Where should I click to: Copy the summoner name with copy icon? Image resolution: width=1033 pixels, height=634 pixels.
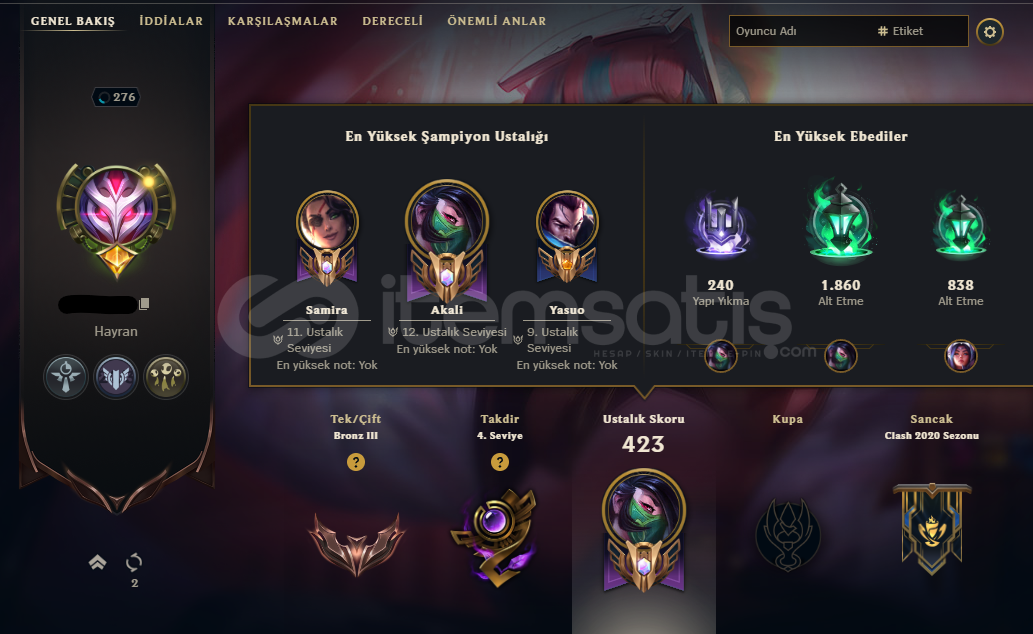click(144, 303)
